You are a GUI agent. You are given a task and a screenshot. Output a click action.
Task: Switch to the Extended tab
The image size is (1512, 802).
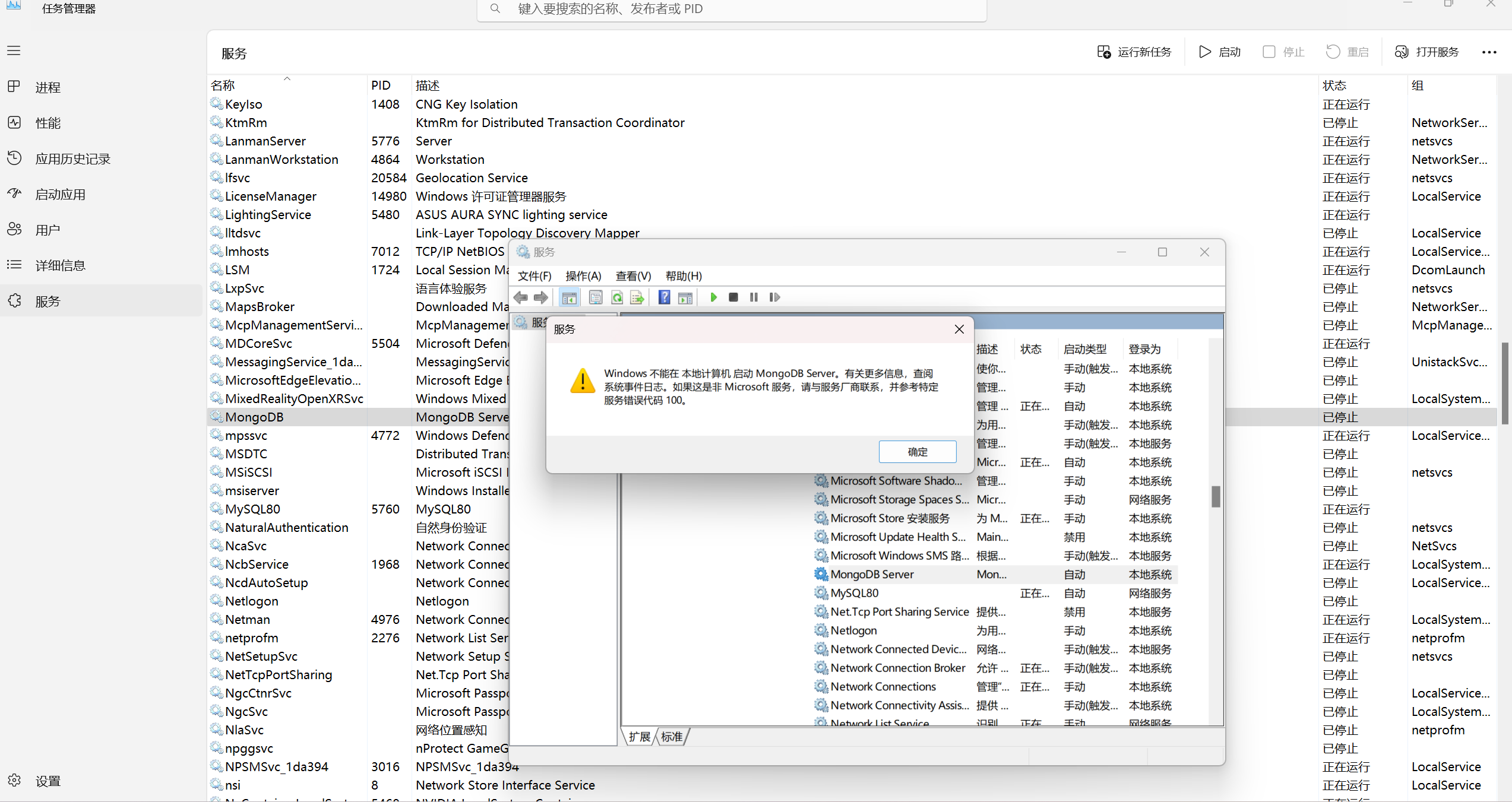click(640, 737)
